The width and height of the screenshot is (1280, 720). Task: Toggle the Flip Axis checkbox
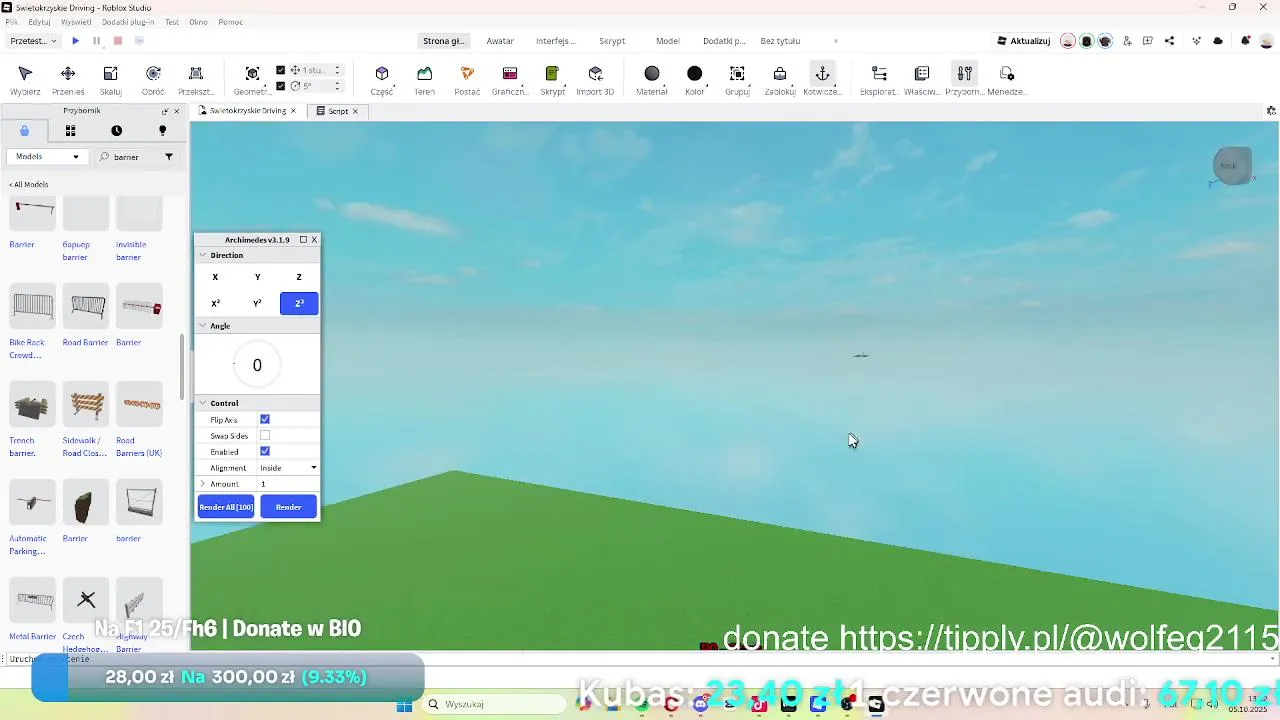click(x=265, y=419)
